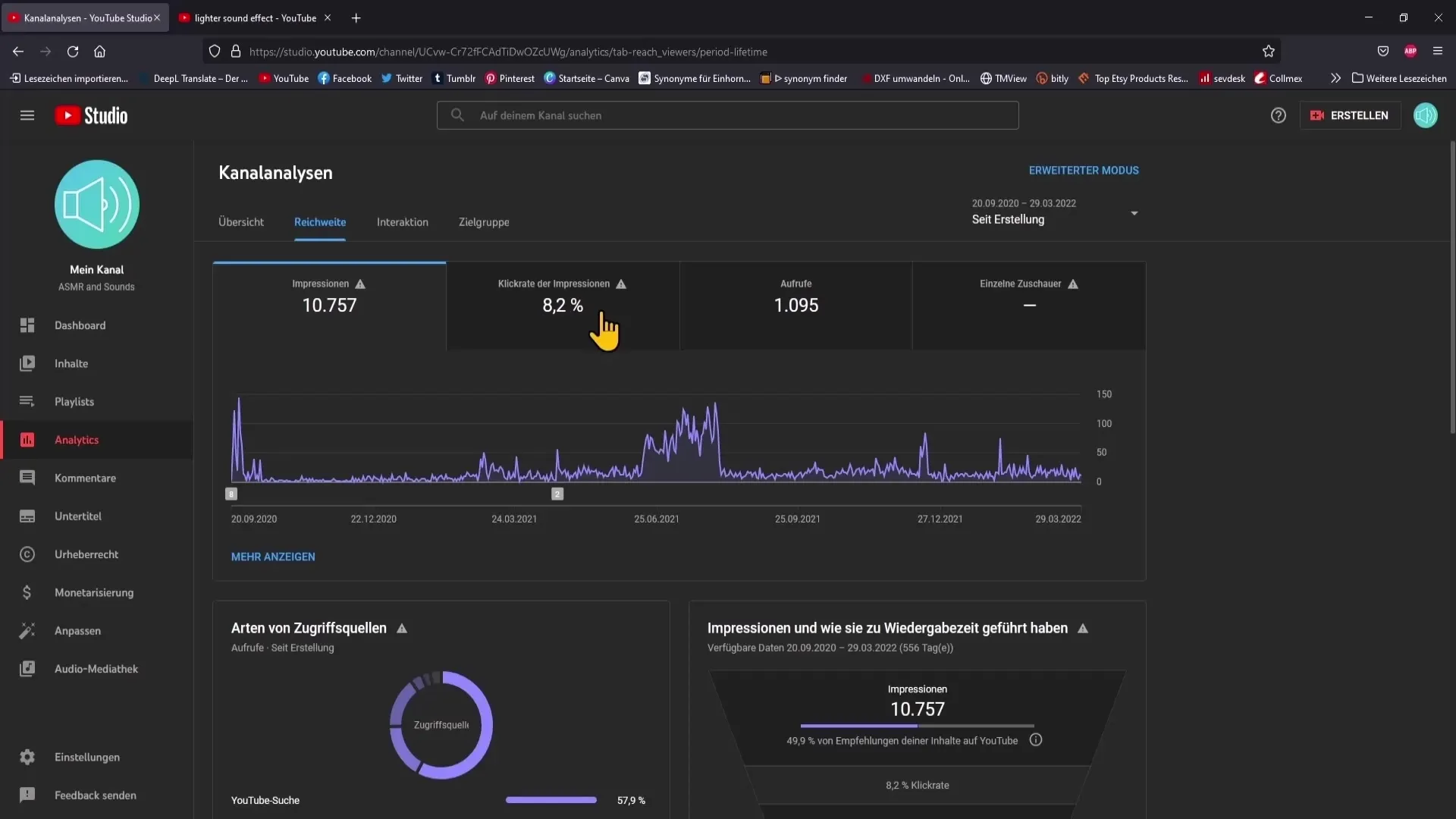The width and height of the screenshot is (1456, 819).
Task: Switch to Übersicht analytics tab
Action: [x=240, y=221]
